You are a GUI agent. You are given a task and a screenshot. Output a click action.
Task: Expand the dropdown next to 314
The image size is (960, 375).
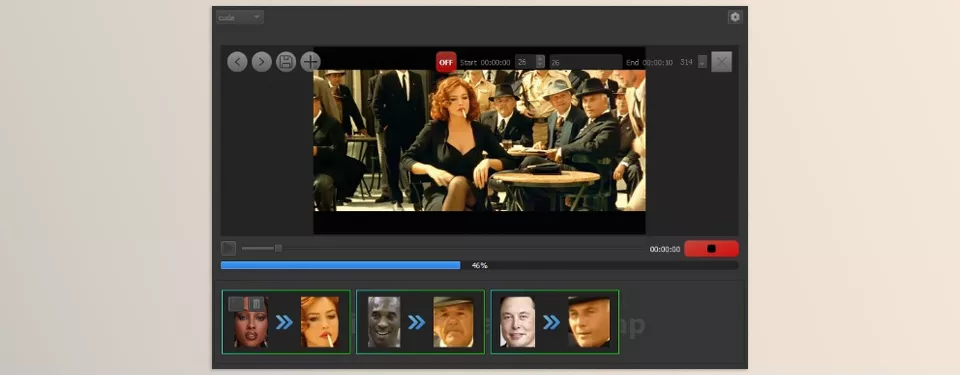pyautogui.click(x=702, y=62)
